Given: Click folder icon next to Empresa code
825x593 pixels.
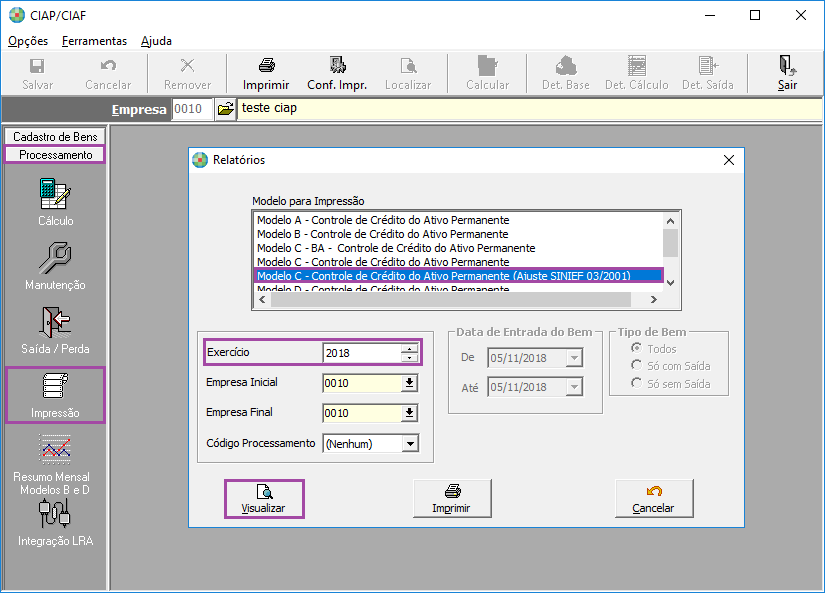Looking at the screenshot, I should click(226, 109).
